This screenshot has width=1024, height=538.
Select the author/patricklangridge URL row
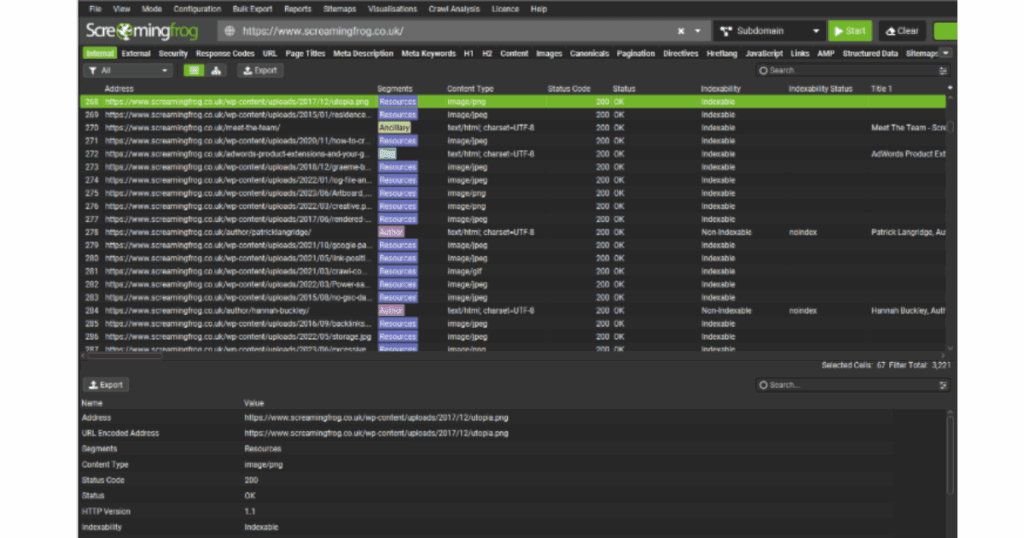point(513,232)
